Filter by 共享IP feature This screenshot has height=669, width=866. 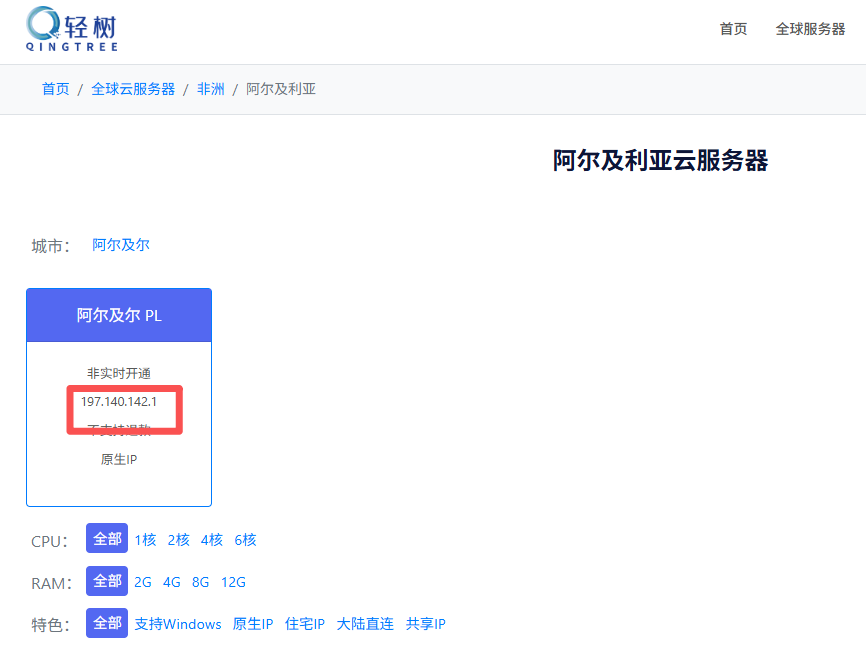(x=426, y=624)
